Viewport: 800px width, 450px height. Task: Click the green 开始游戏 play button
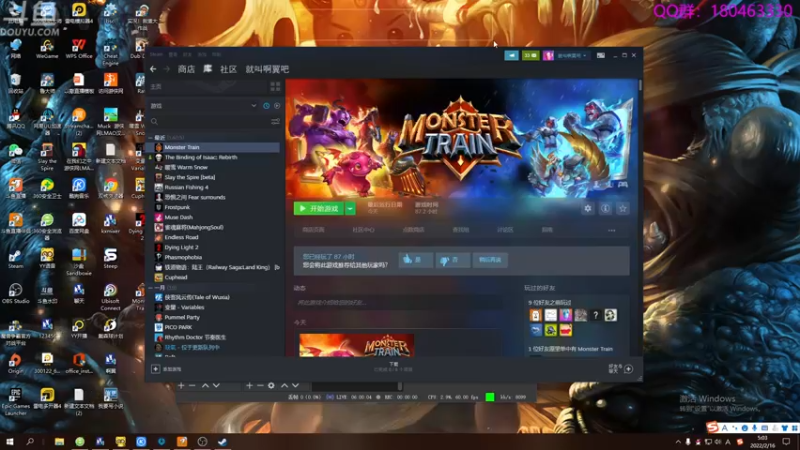tap(319, 209)
